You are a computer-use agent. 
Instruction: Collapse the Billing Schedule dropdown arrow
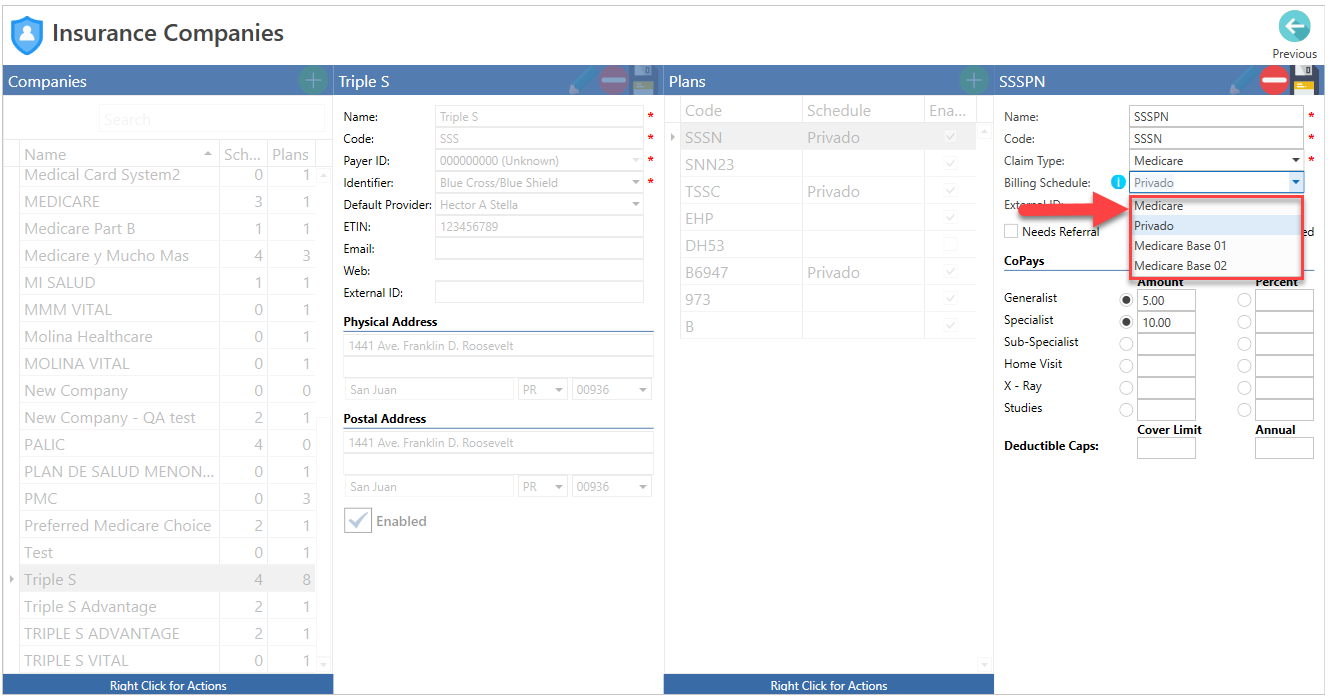coord(1296,182)
